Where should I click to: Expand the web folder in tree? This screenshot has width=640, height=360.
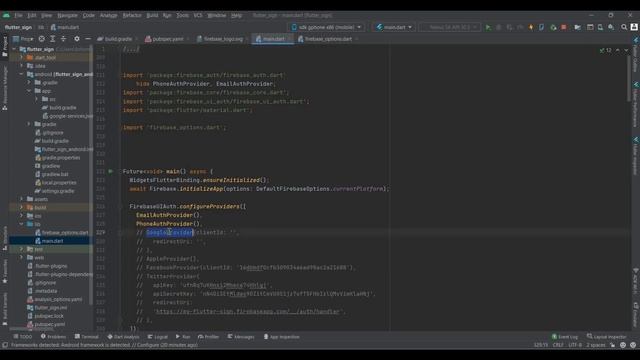[22, 258]
